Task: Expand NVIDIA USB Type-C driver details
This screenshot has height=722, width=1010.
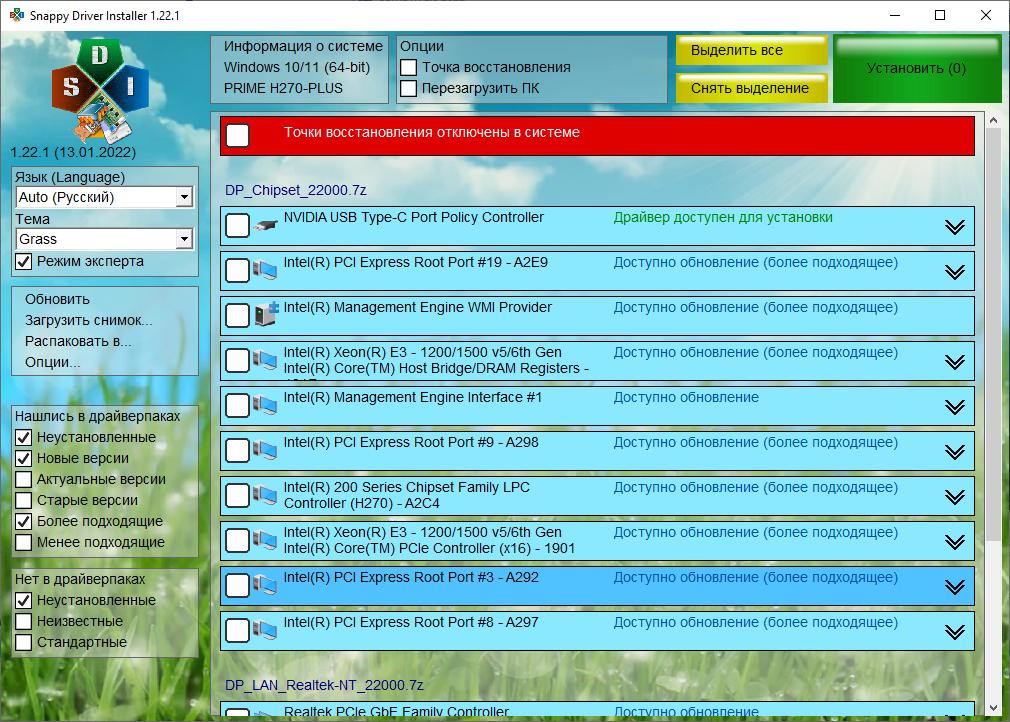Action: (955, 227)
